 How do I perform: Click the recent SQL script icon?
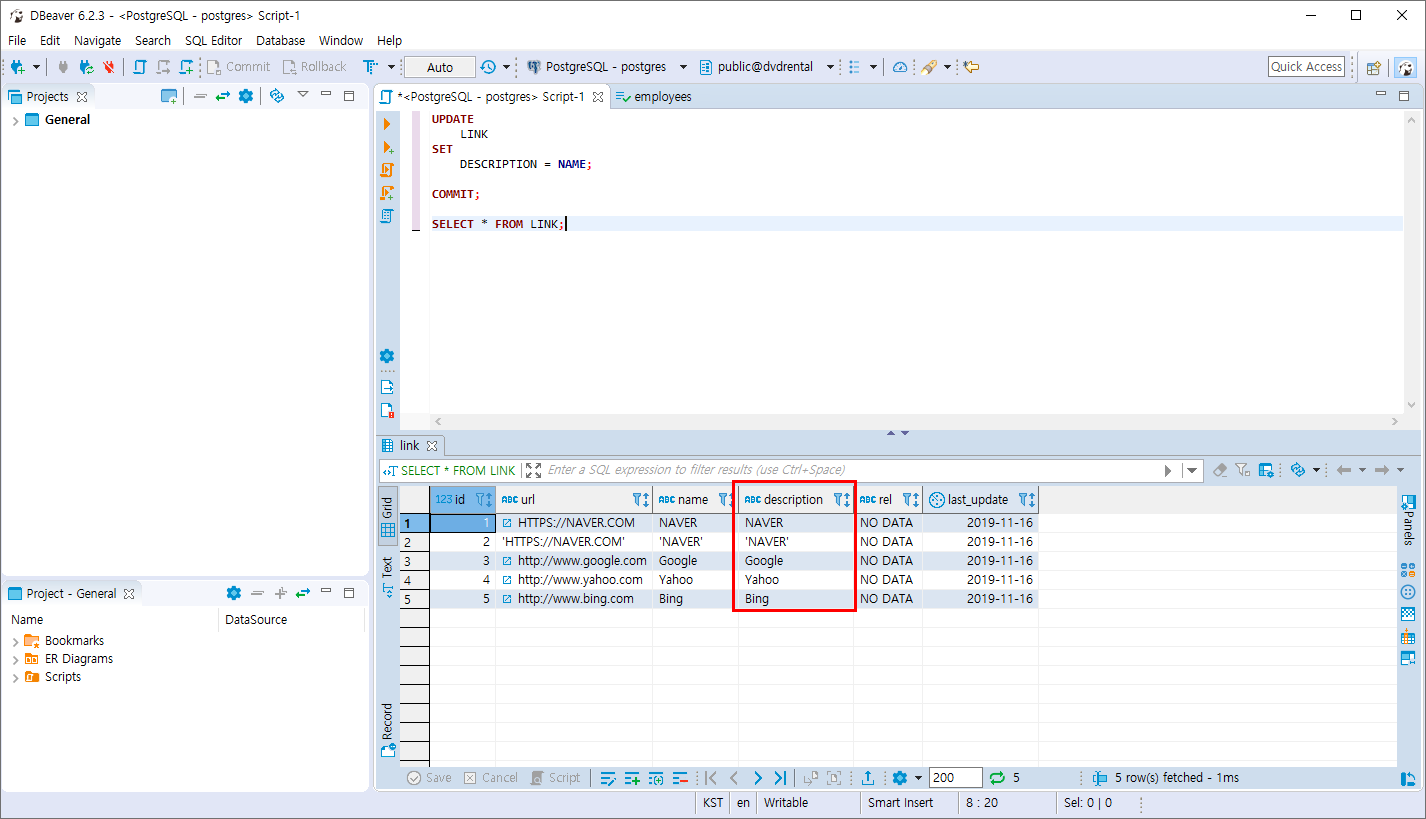(x=163, y=67)
